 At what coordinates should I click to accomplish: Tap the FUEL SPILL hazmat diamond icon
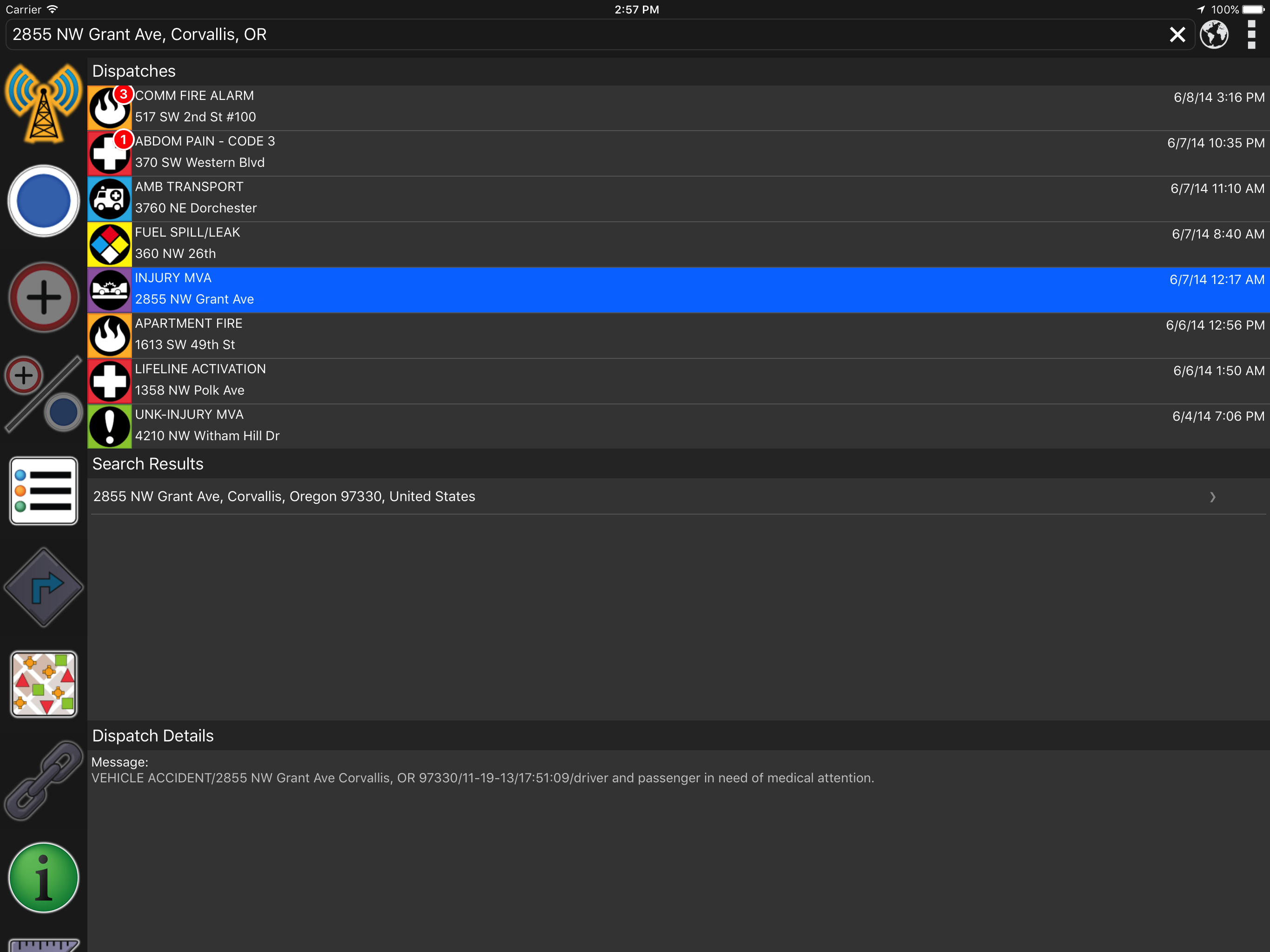pos(110,245)
